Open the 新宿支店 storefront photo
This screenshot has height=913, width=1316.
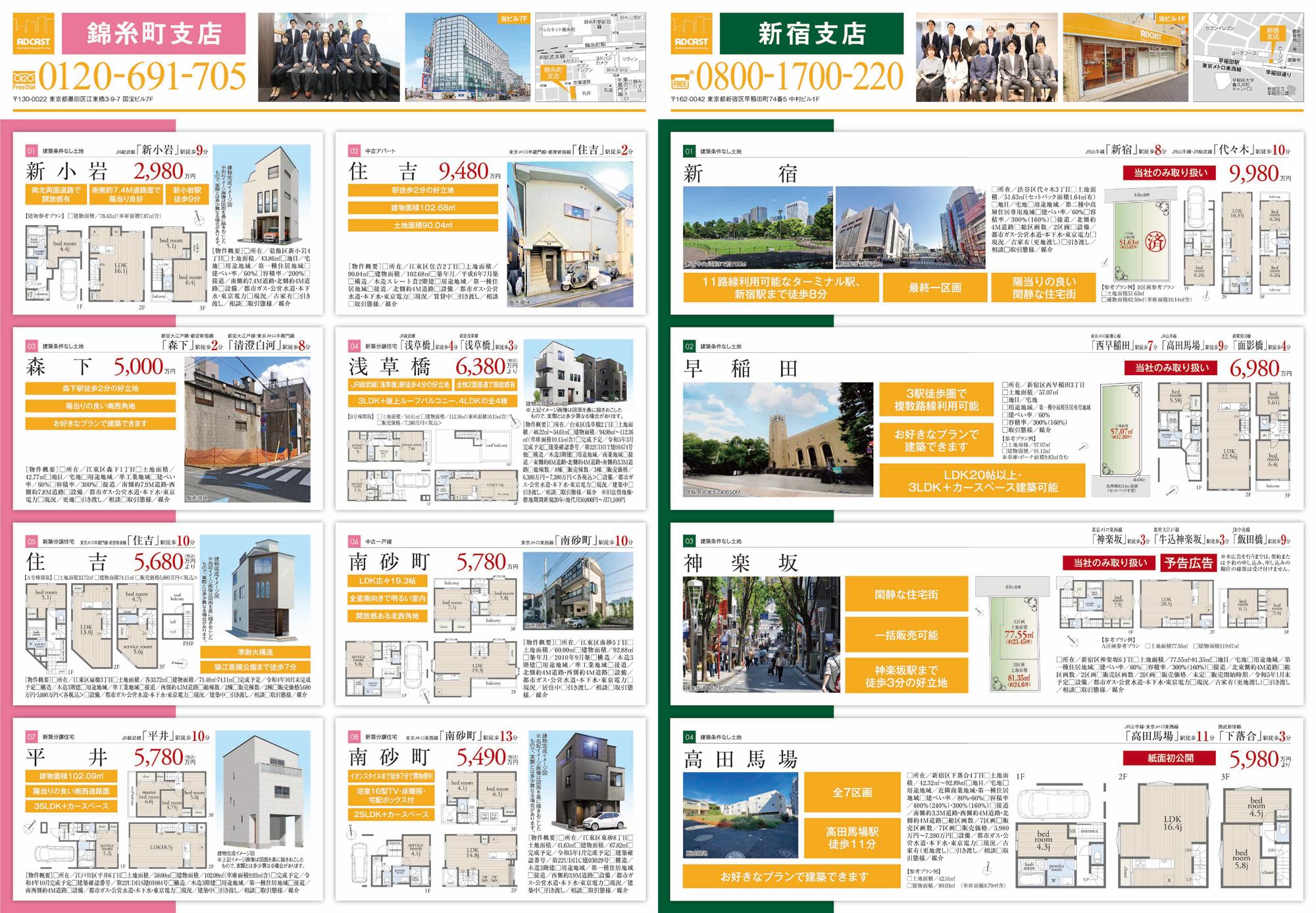[x=1126, y=57]
